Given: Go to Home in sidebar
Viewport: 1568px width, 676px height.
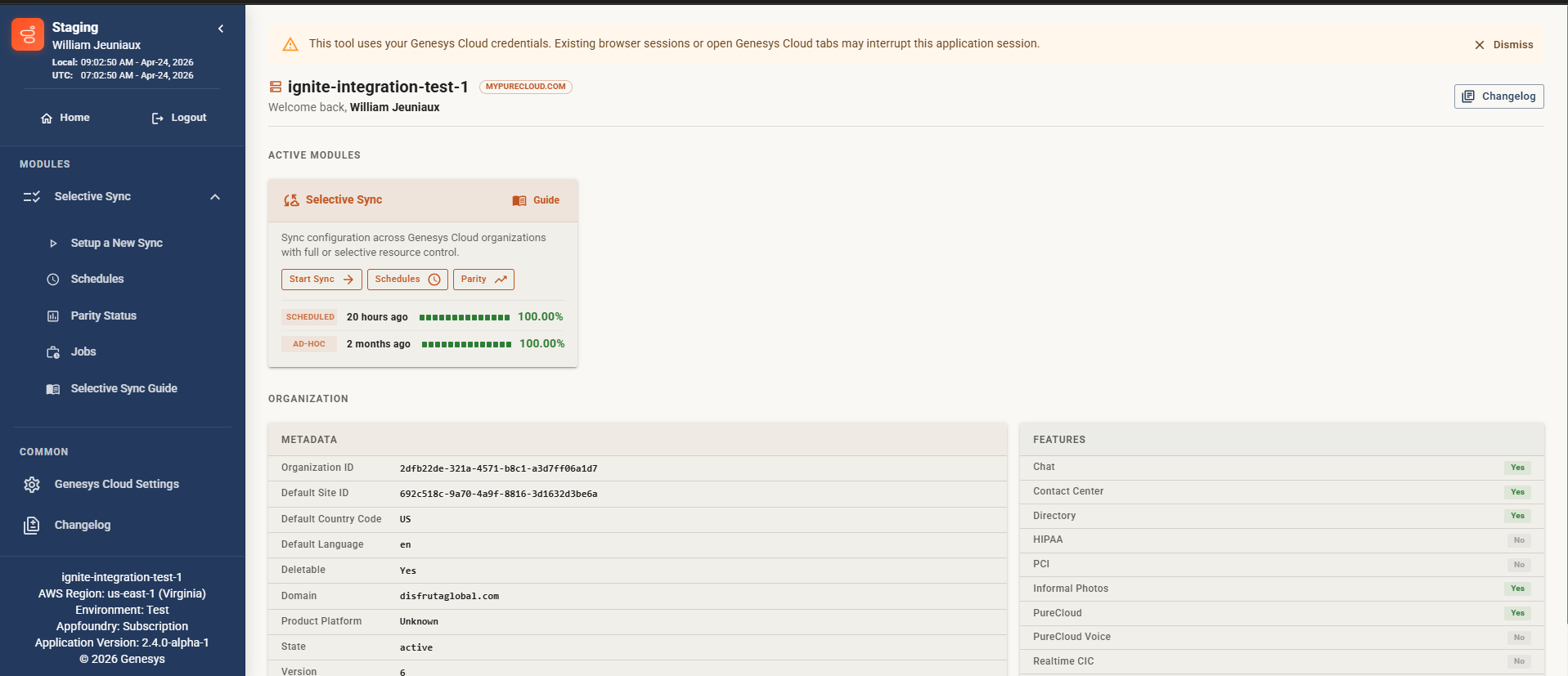Looking at the screenshot, I should click(x=65, y=118).
